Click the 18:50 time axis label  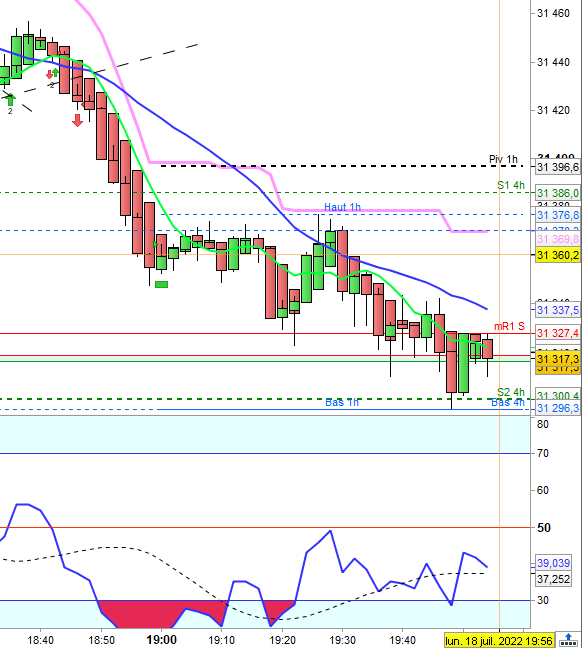coord(101,640)
